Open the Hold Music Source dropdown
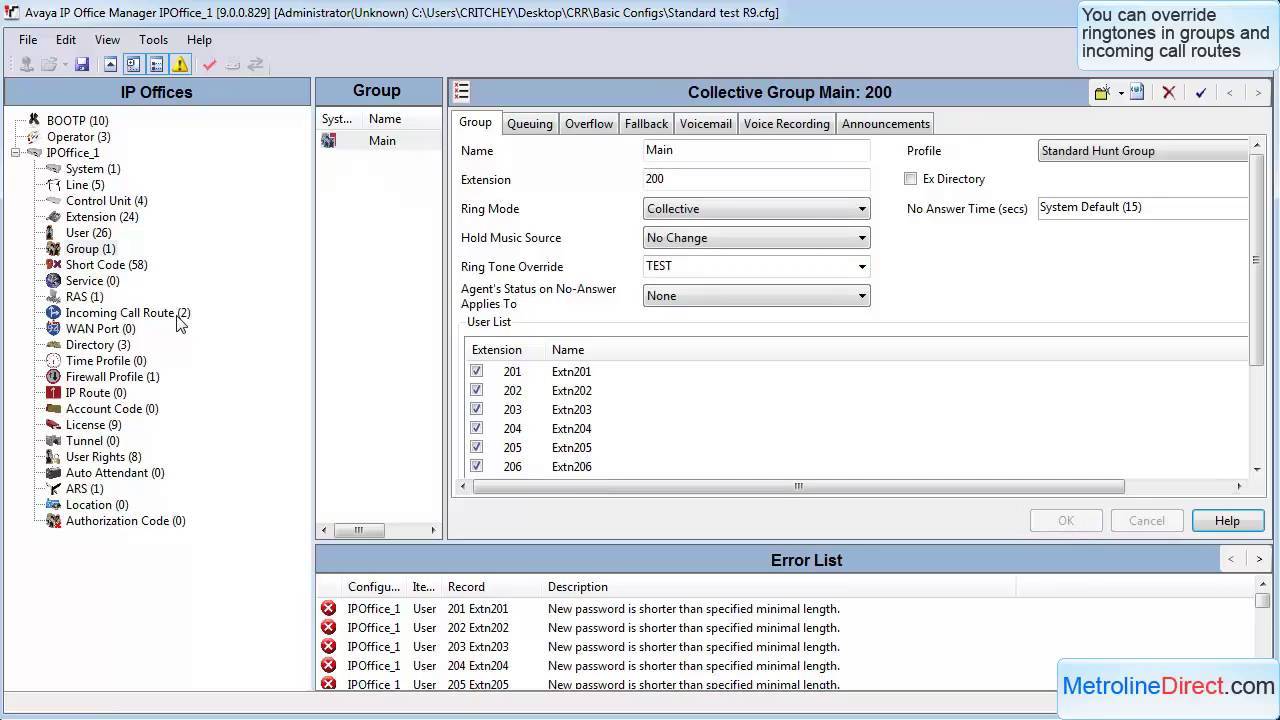Image resolution: width=1280 pixels, height=720 pixels. tap(862, 238)
